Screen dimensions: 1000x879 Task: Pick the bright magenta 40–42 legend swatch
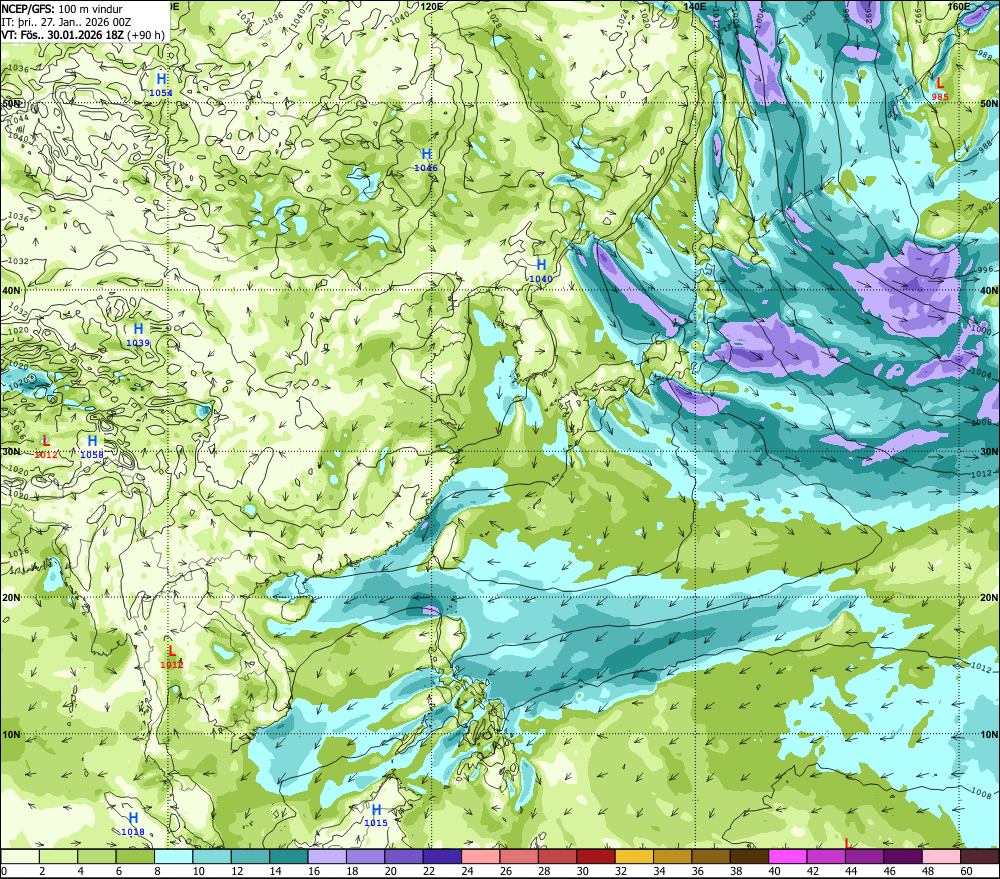coord(788,856)
